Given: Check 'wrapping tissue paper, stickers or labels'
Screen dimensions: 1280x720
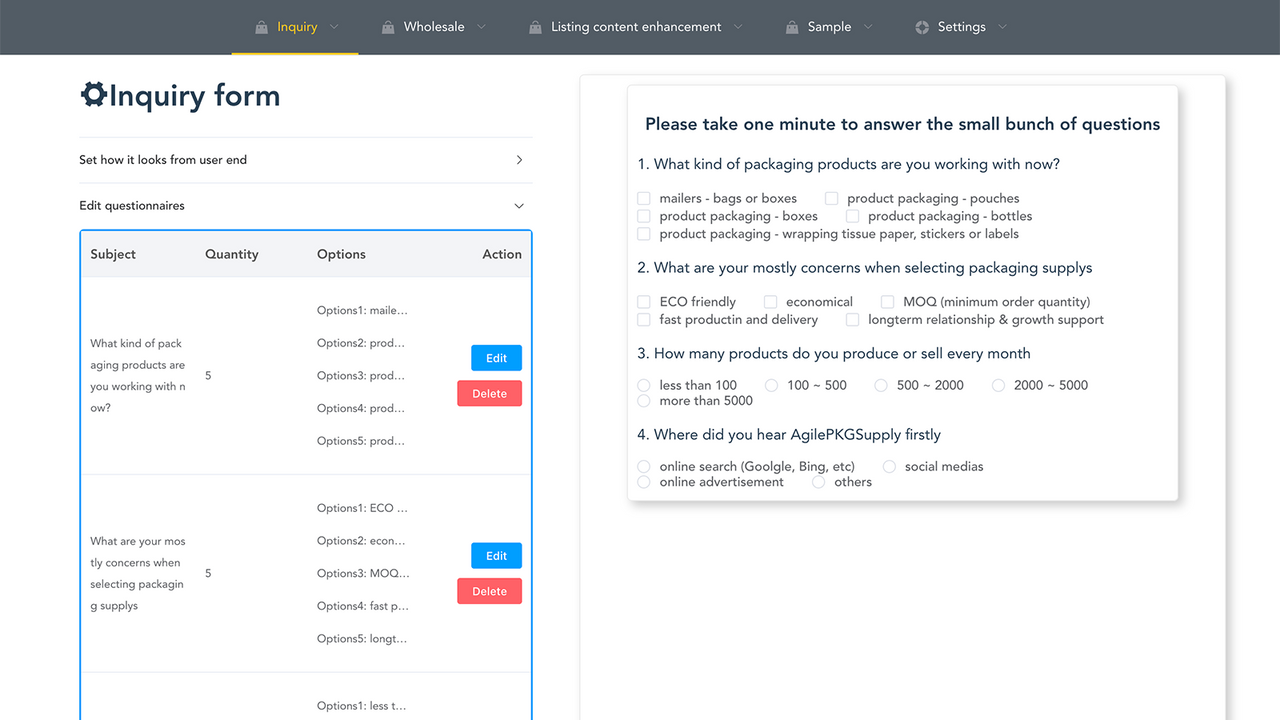Looking at the screenshot, I should click(x=644, y=234).
